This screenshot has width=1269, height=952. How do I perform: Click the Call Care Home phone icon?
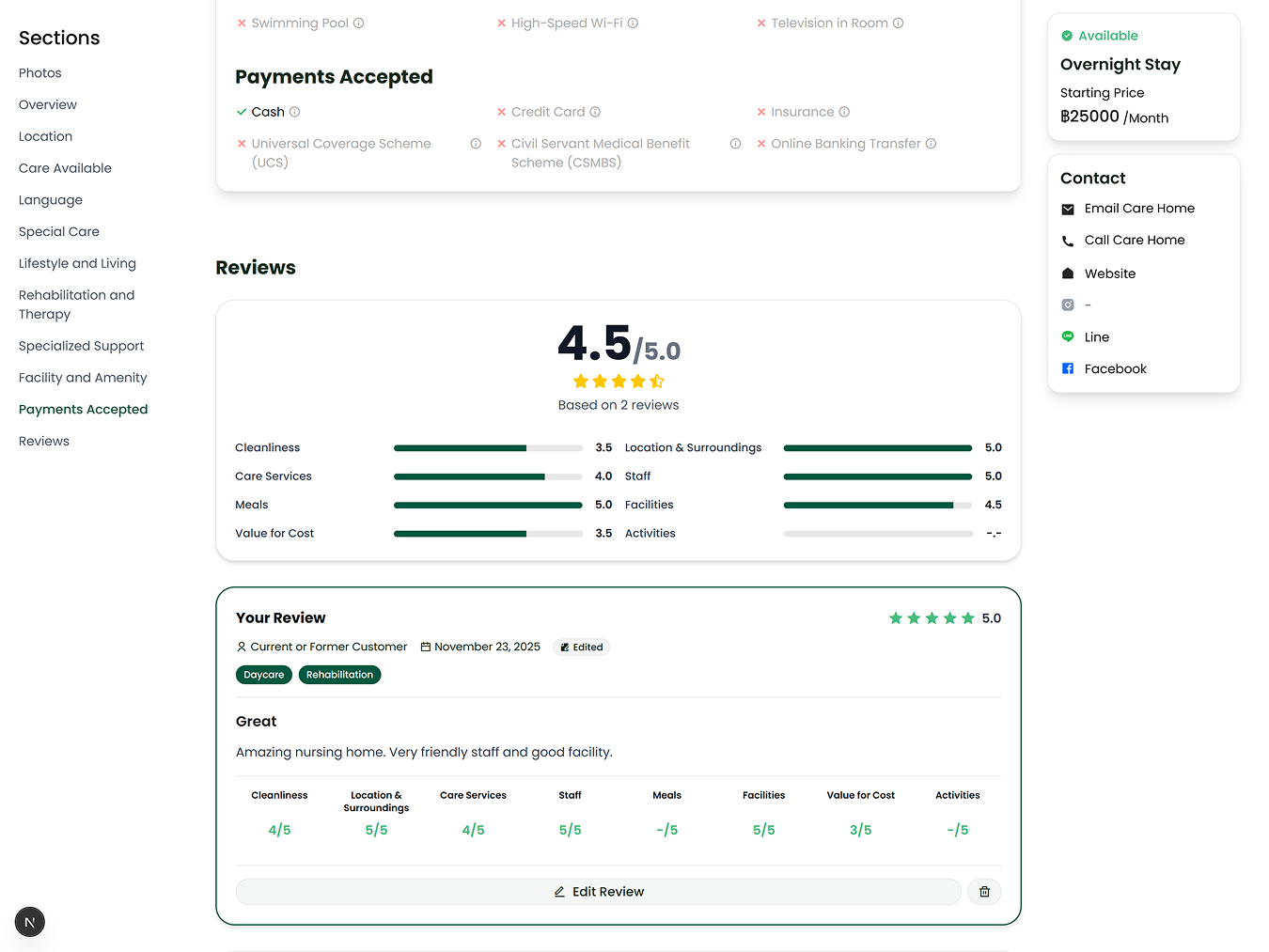[1068, 242]
